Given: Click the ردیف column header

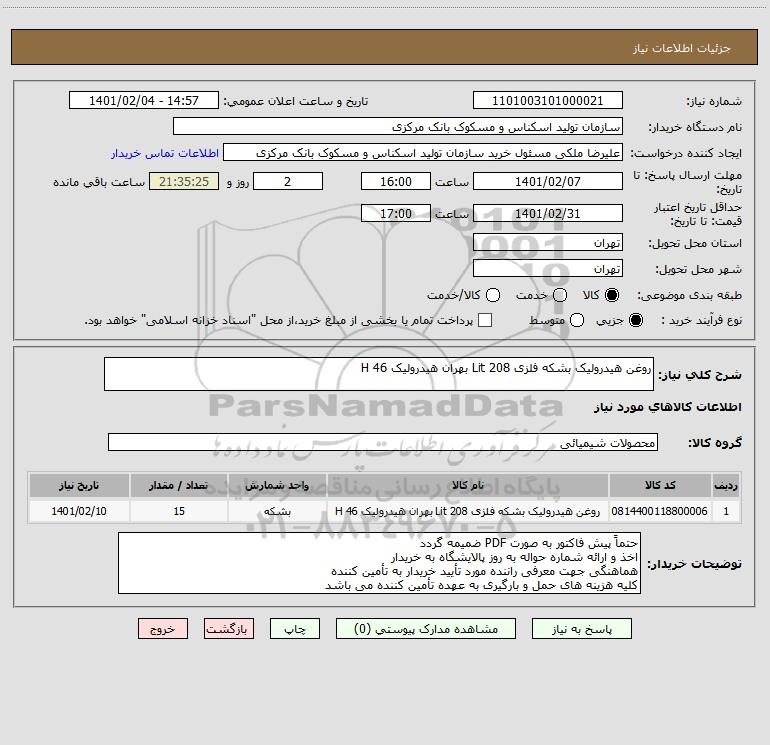Looking at the screenshot, I should point(726,485).
